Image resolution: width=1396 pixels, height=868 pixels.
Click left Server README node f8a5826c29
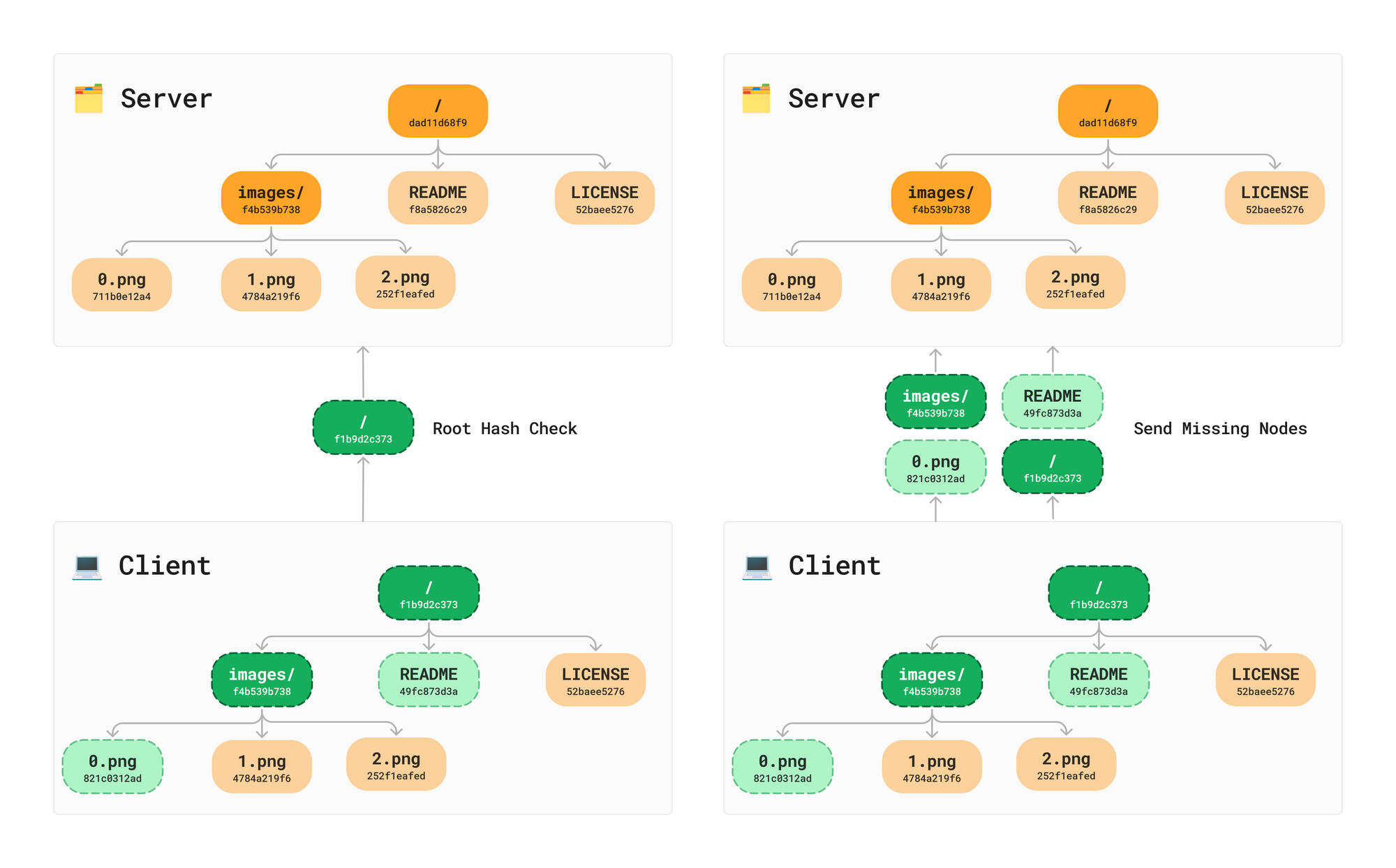tap(438, 197)
